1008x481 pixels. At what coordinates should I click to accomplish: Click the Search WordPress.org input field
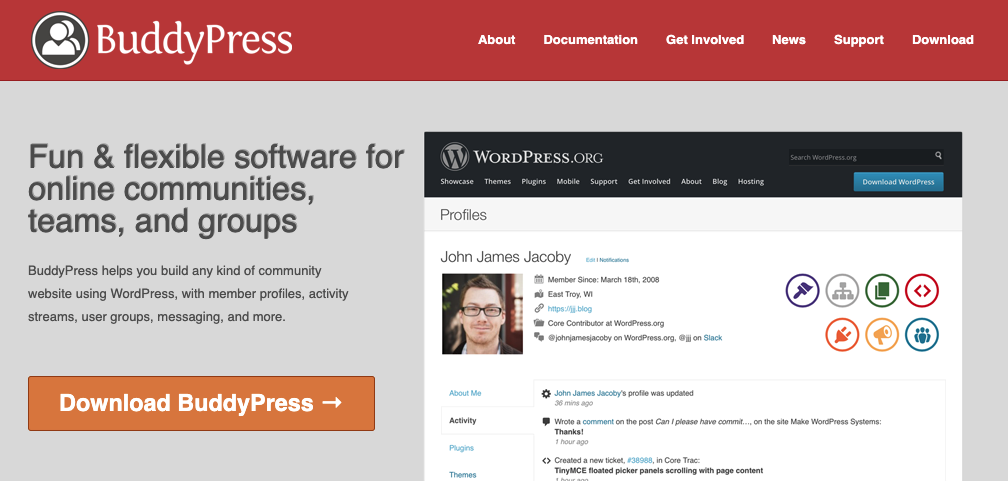[x=858, y=157]
